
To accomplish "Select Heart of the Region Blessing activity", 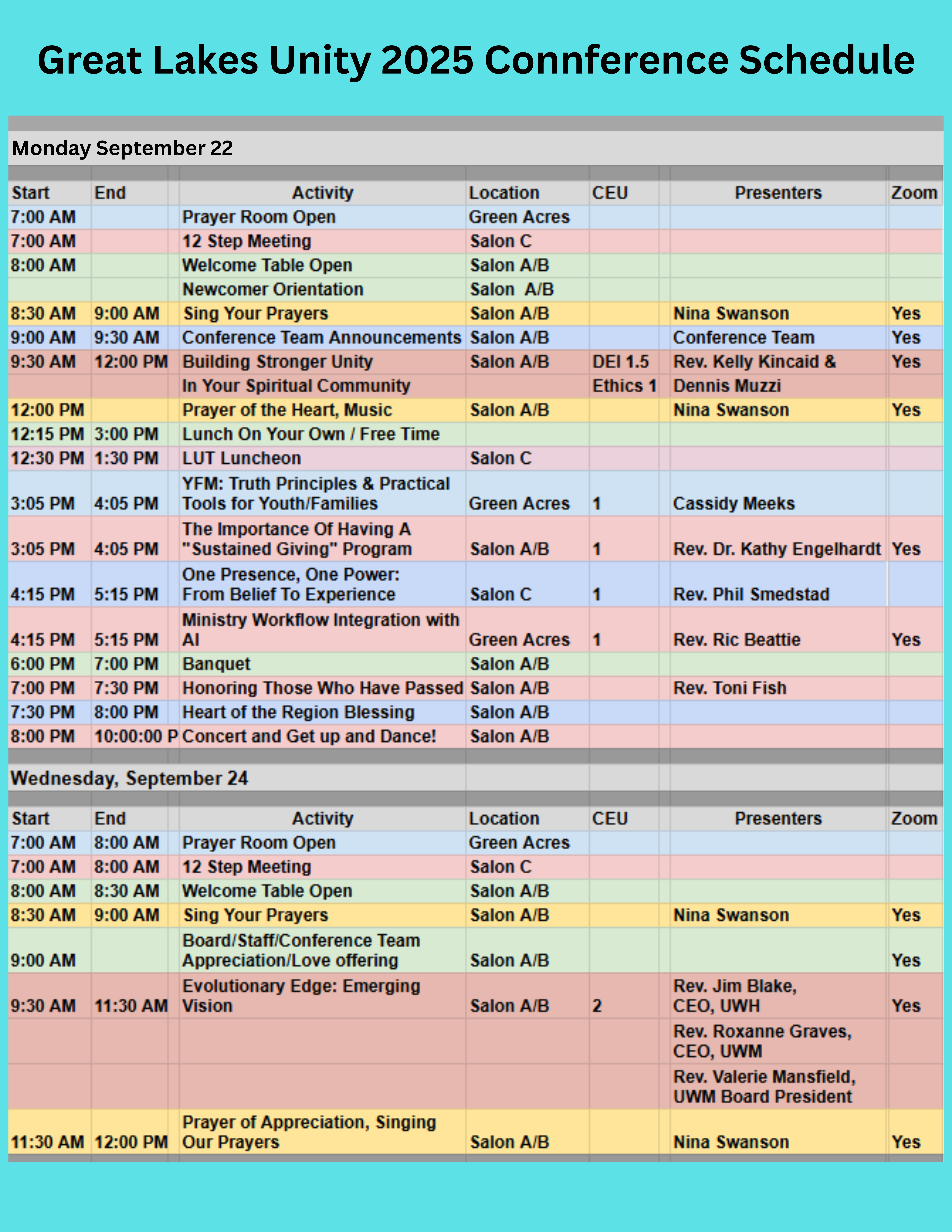I will coord(298,712).
